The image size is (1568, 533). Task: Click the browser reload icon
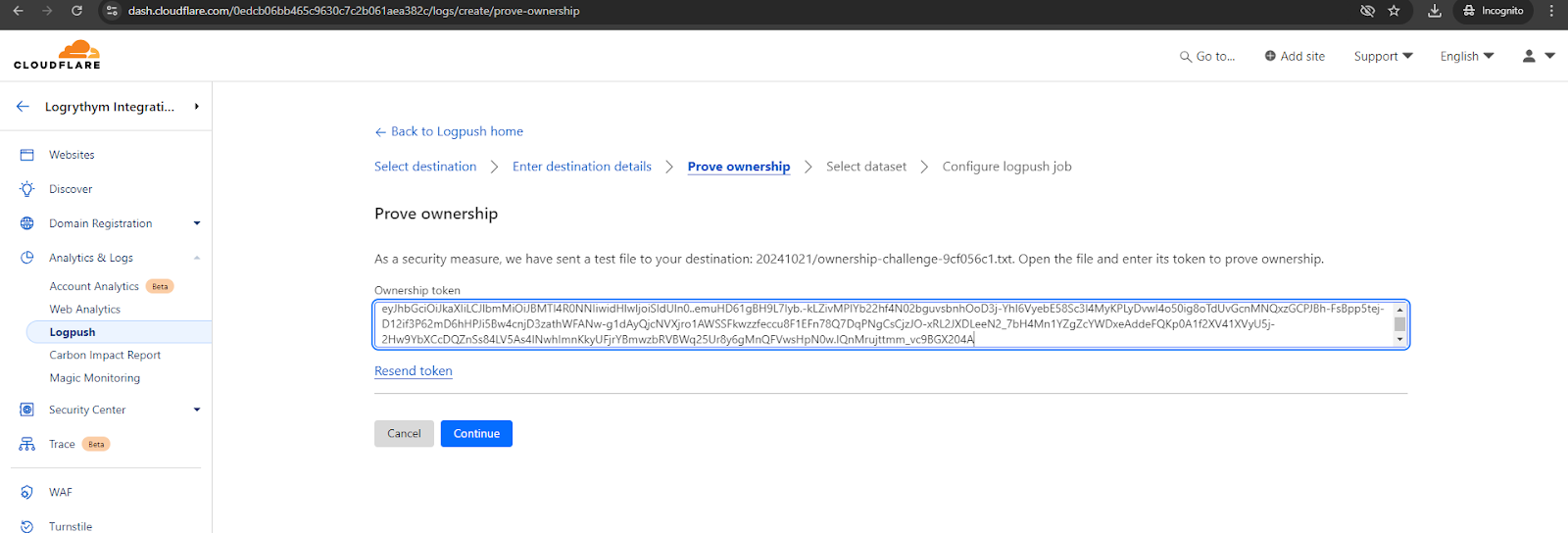(x=76, y=11)
